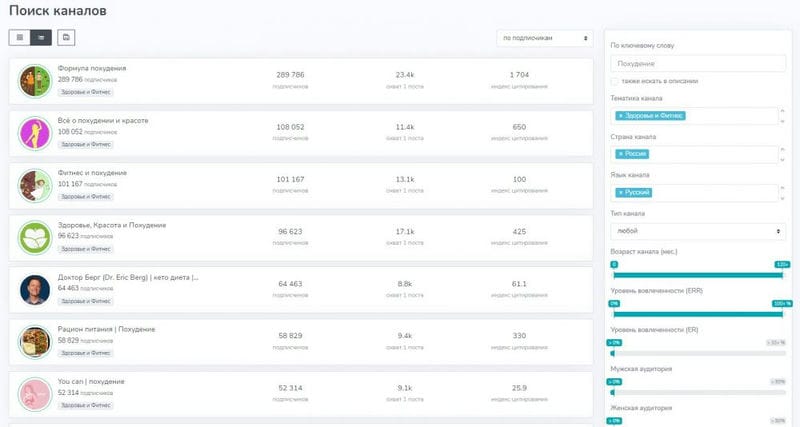Click reach value 17.1k

coord(405,232)
